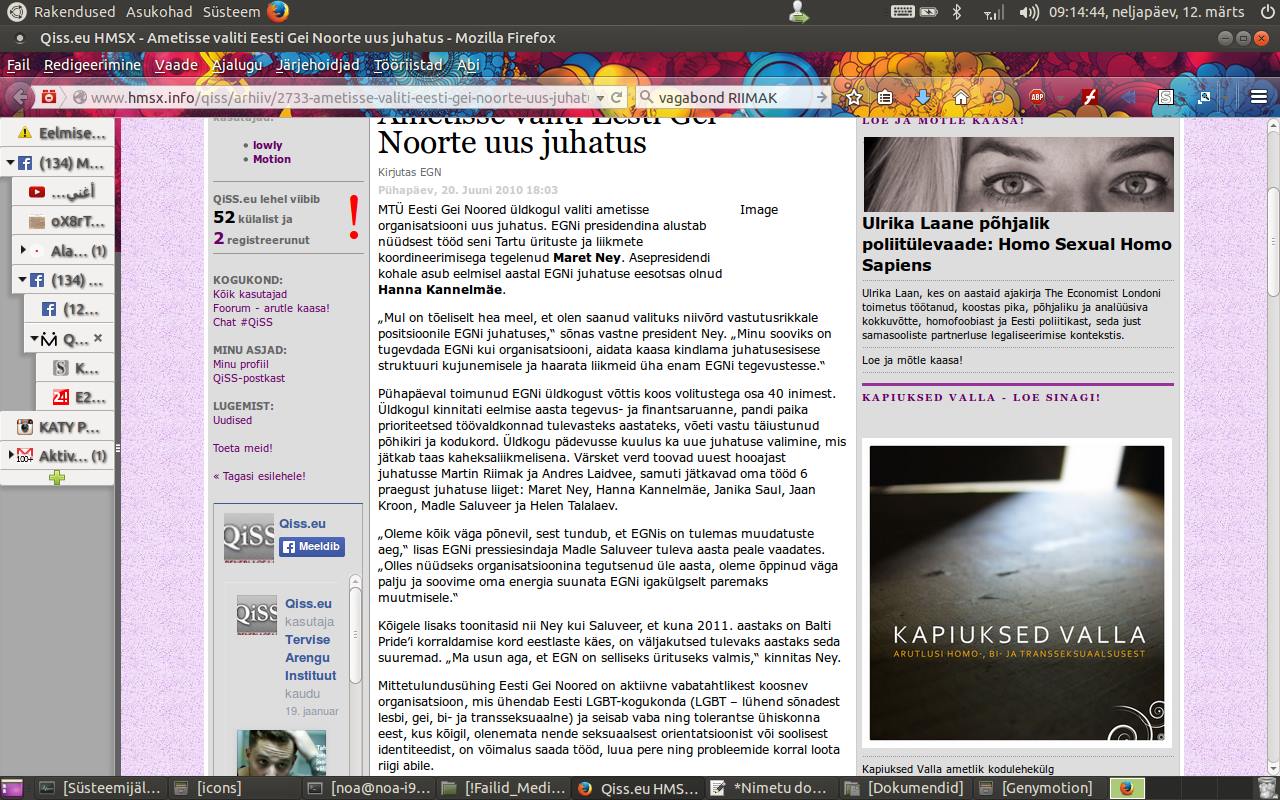This screenshot has width=1280, height=800.
Task: Add a new tab with green plus
Action: click(x=56, y=477)
